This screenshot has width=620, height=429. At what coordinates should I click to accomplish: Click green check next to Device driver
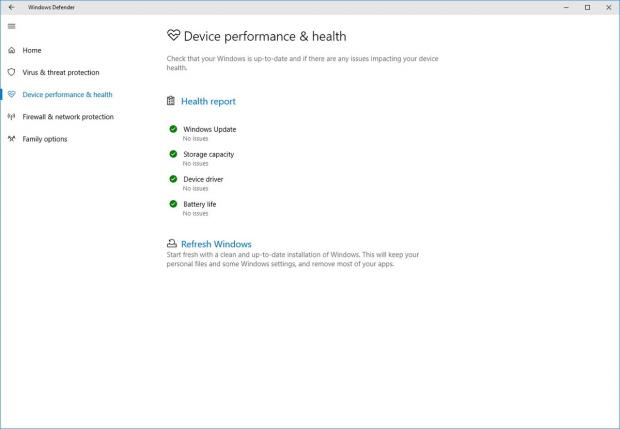tap(173, 180)
